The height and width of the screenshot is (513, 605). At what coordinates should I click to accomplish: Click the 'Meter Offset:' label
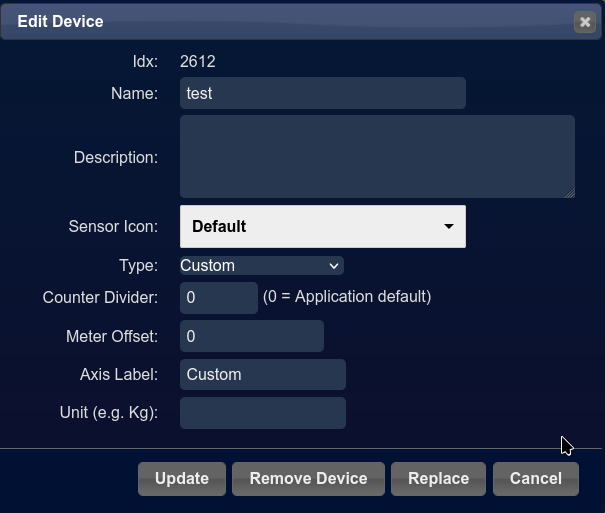coord(112,336)
